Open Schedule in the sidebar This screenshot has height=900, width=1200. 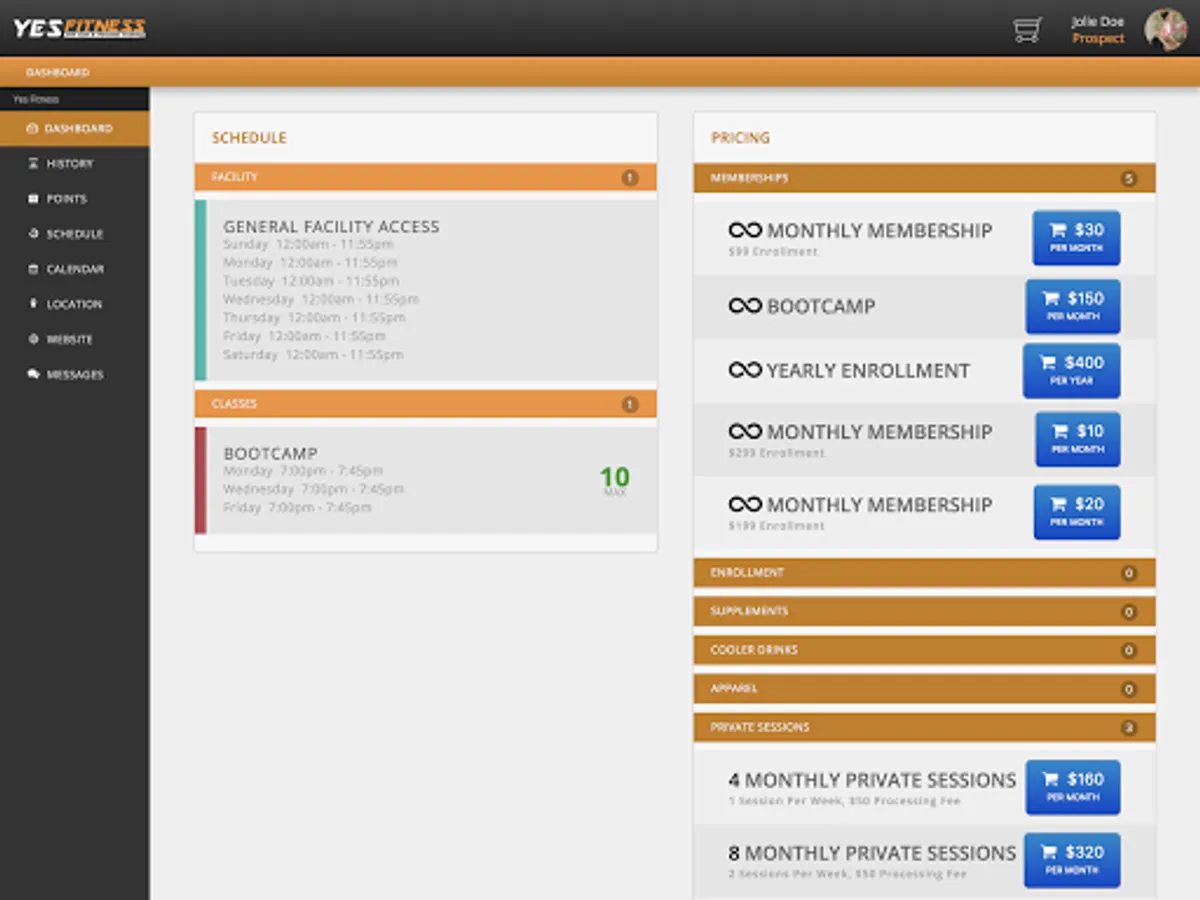point(75,234)
